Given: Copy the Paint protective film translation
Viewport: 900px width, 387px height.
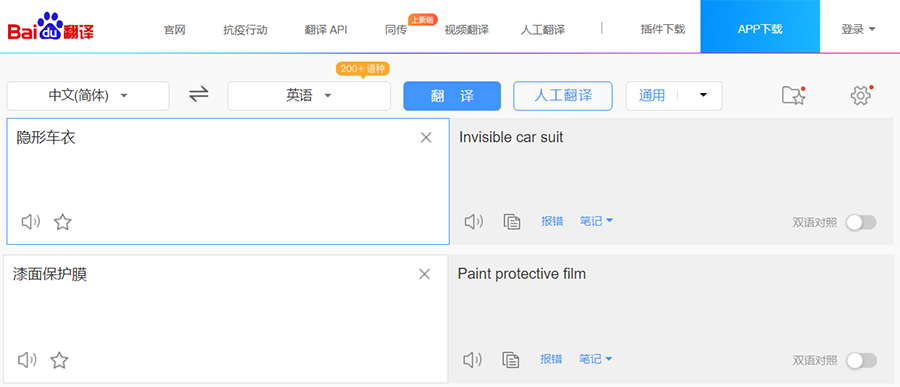Looking at the screenshot, I should pyautogui.click(x=510, y=359).
